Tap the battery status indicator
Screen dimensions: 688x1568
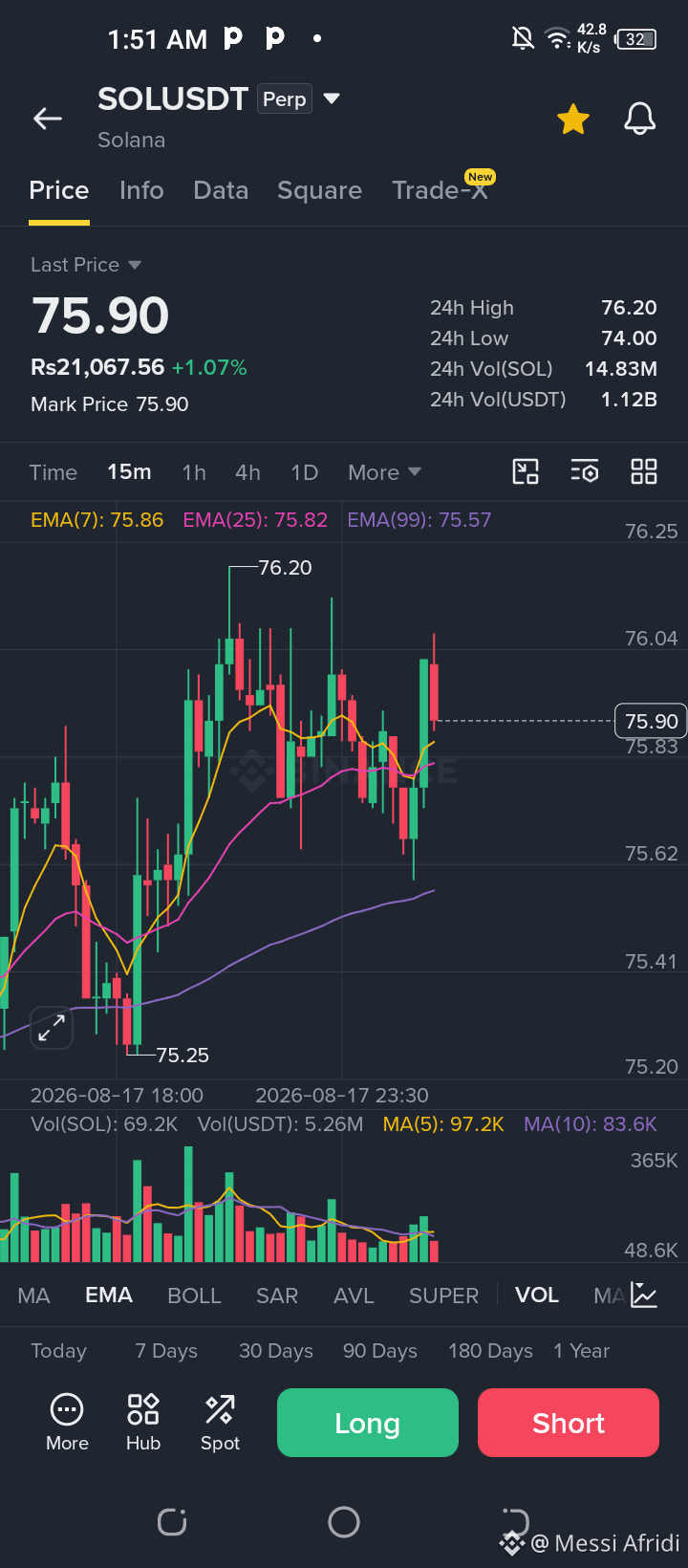pyautogui.click(x=636, y=39)
